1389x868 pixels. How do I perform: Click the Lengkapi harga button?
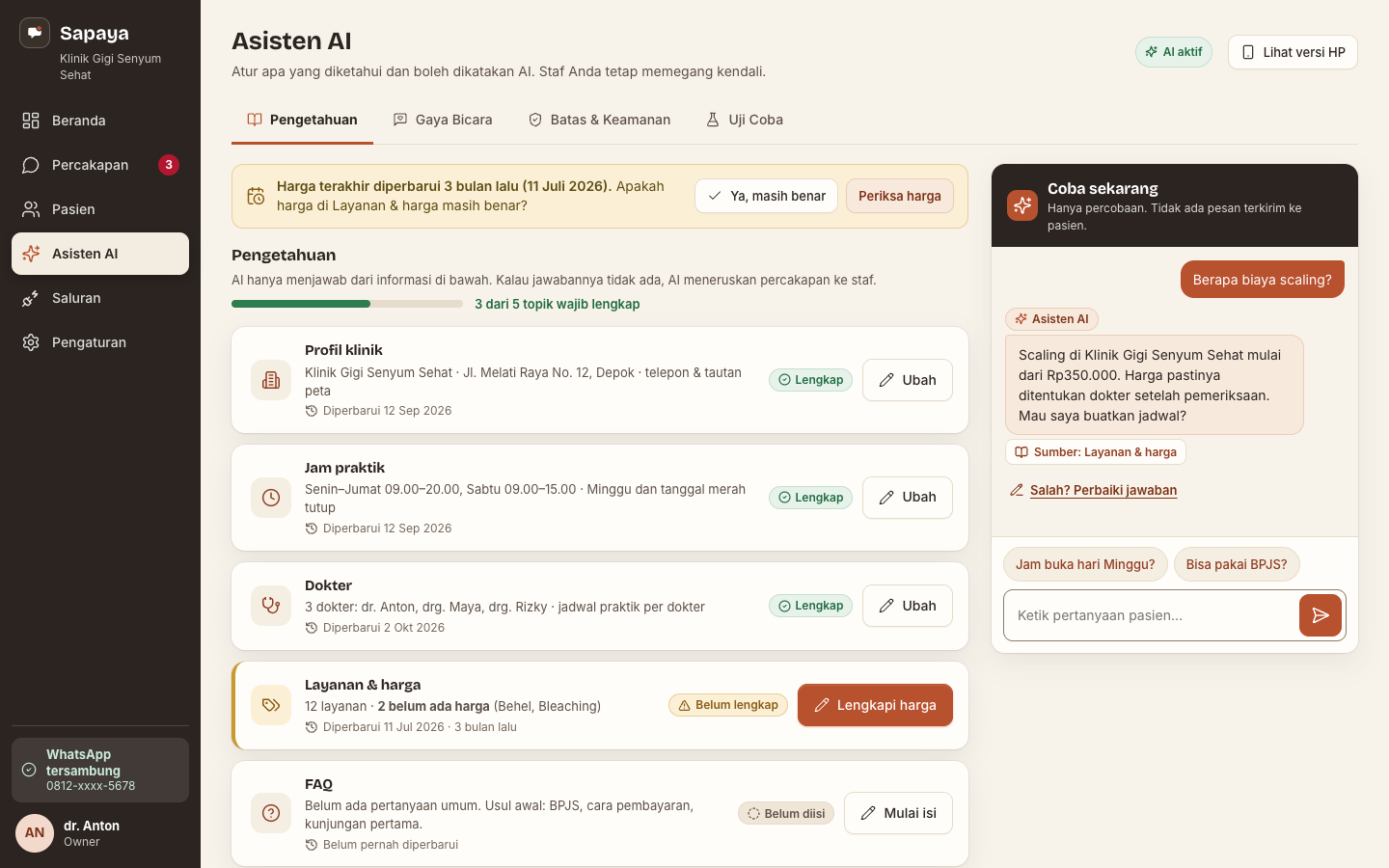pos(875,705)
